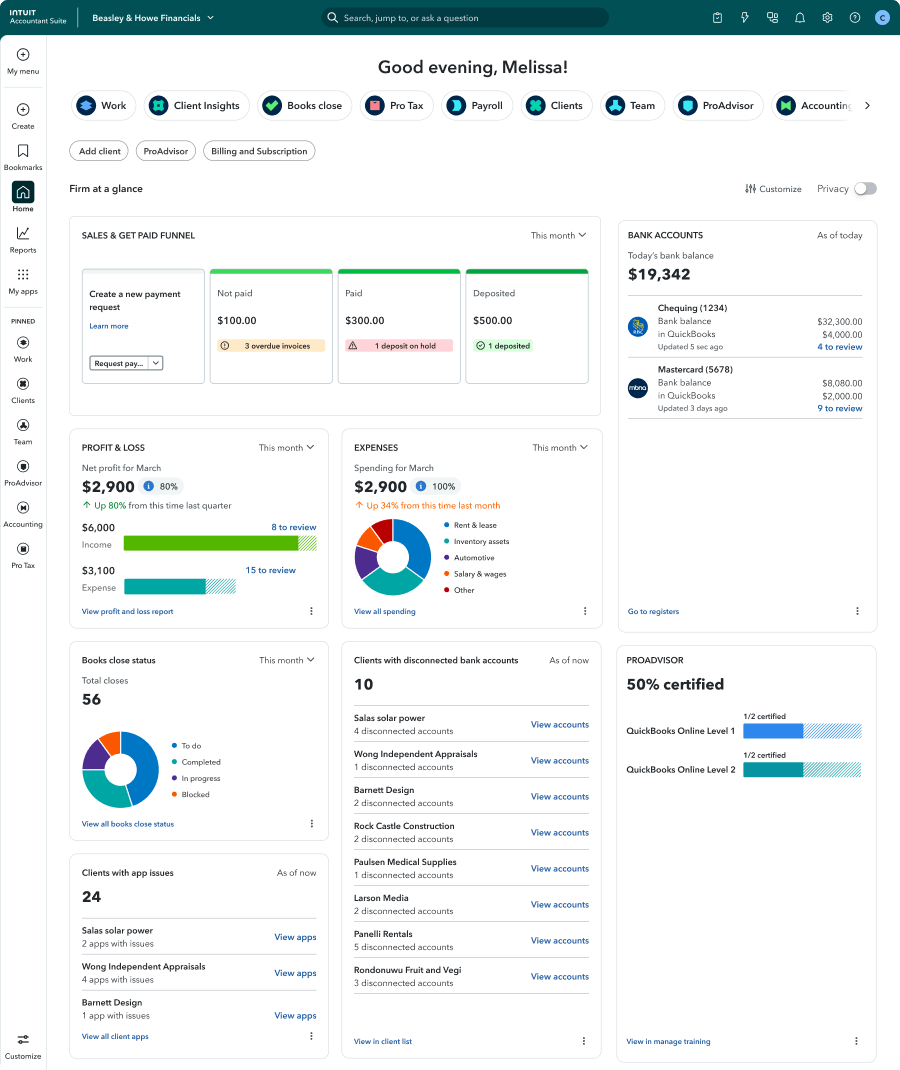Click the Home icon in the sidebar

[x=22, y=192]
